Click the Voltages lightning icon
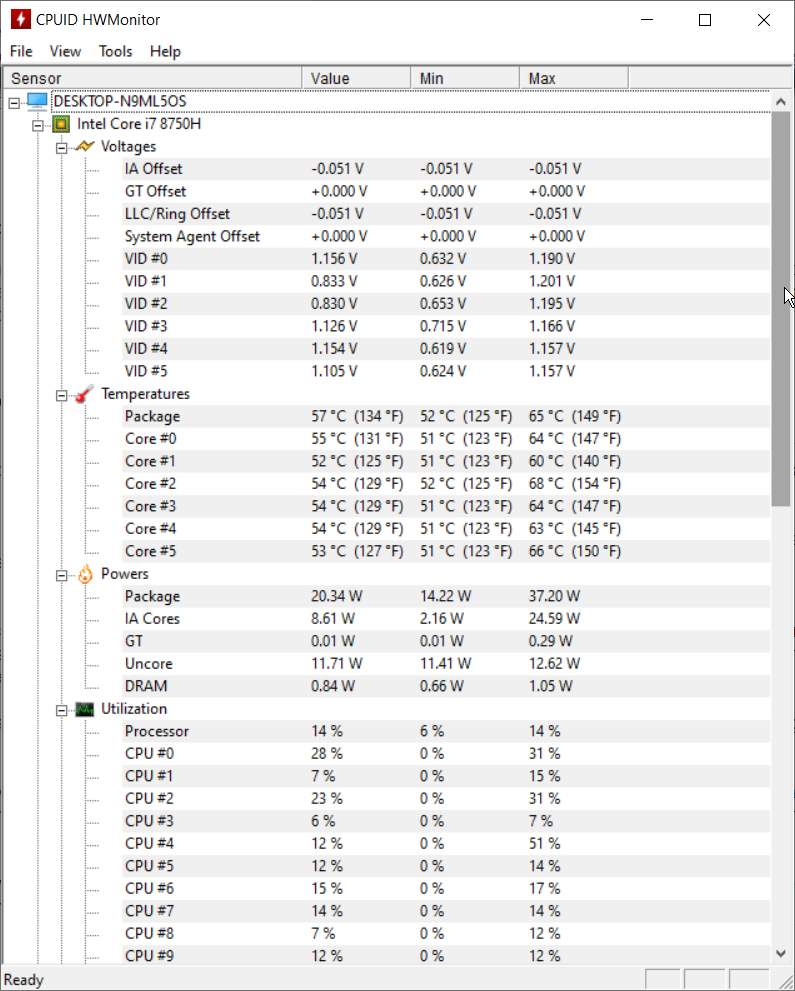Image resolution: width=795 pixels, height=991 pixels. (x=85, y=147)
